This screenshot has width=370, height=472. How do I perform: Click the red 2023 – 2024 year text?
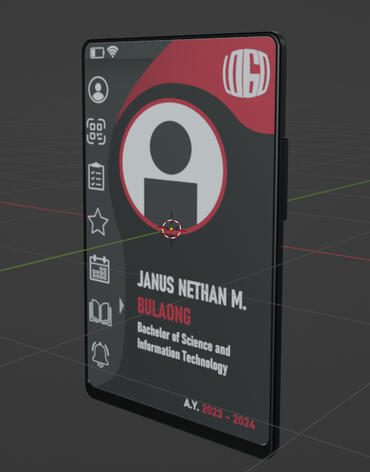click(229, 417)
